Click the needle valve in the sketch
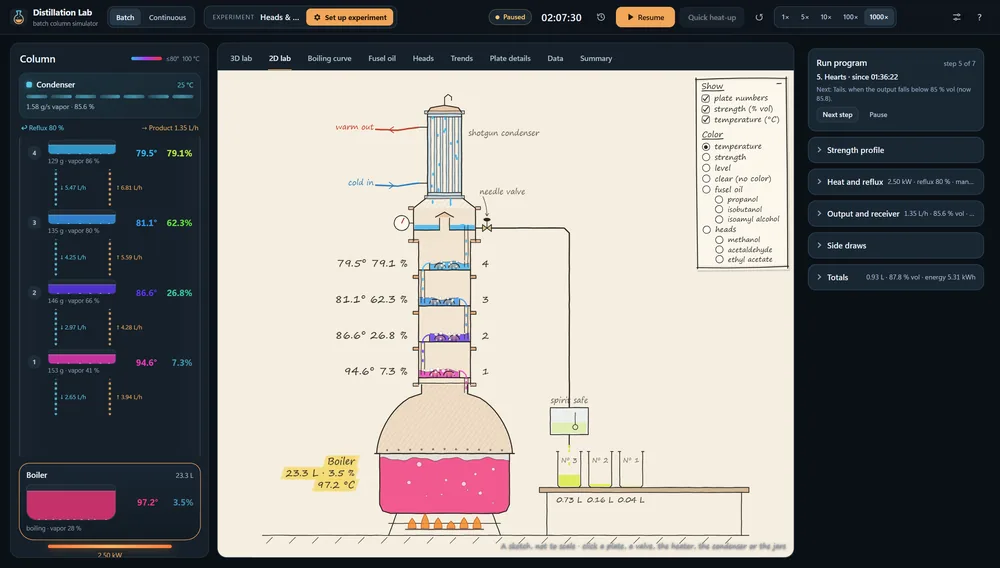This screenshot has height=568, width=1000. [487, 226]
